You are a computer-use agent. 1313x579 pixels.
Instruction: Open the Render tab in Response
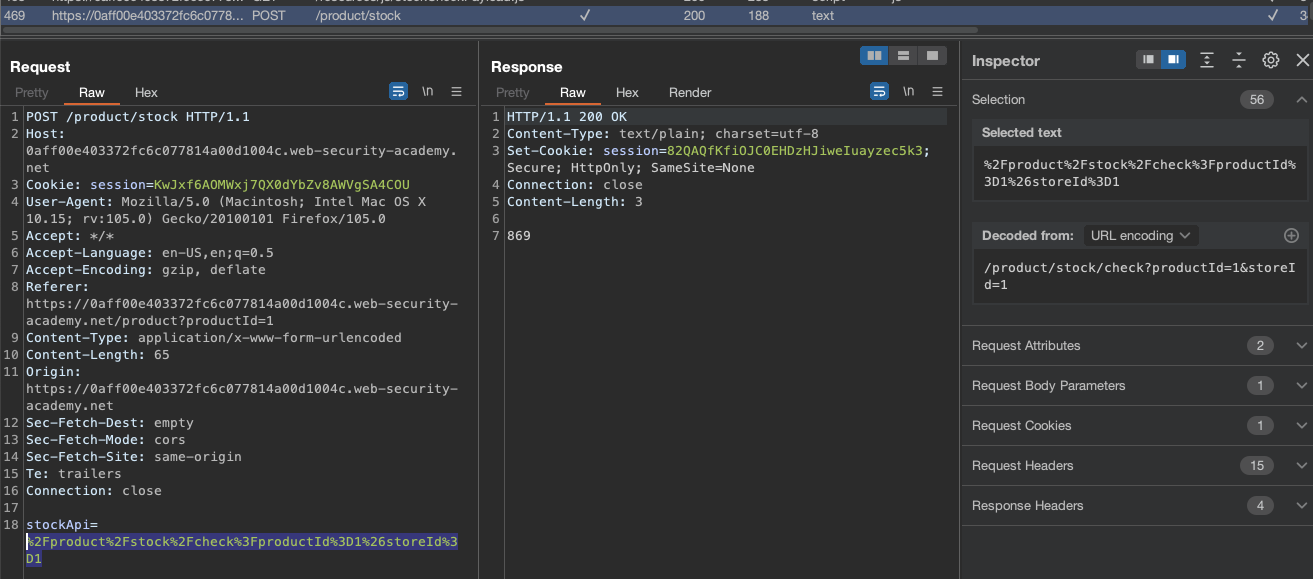tap(690, 93)
